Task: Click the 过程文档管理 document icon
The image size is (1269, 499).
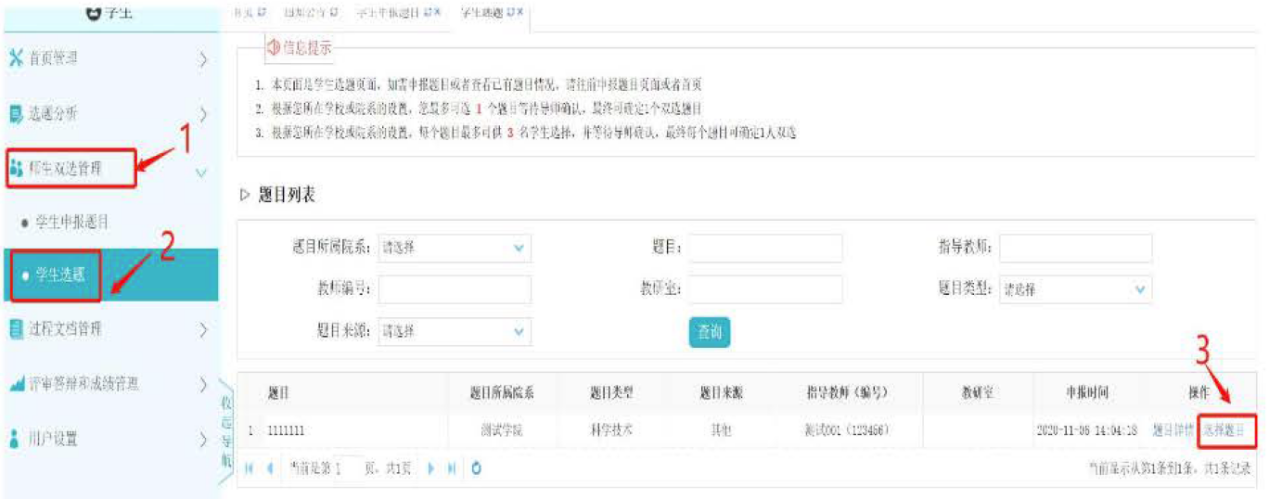Action: point(14,328)
